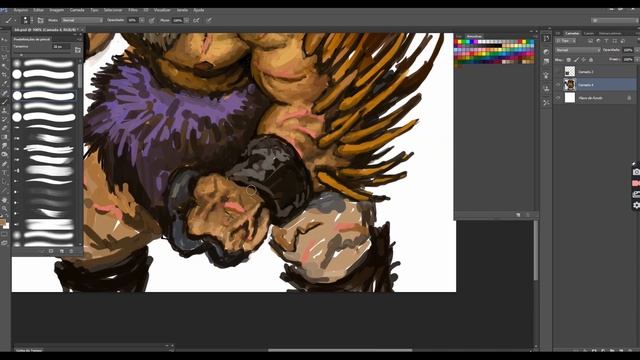Click the canvas horizontal scrollbar
Screen dimensions: 640x360
coord(340,350)
